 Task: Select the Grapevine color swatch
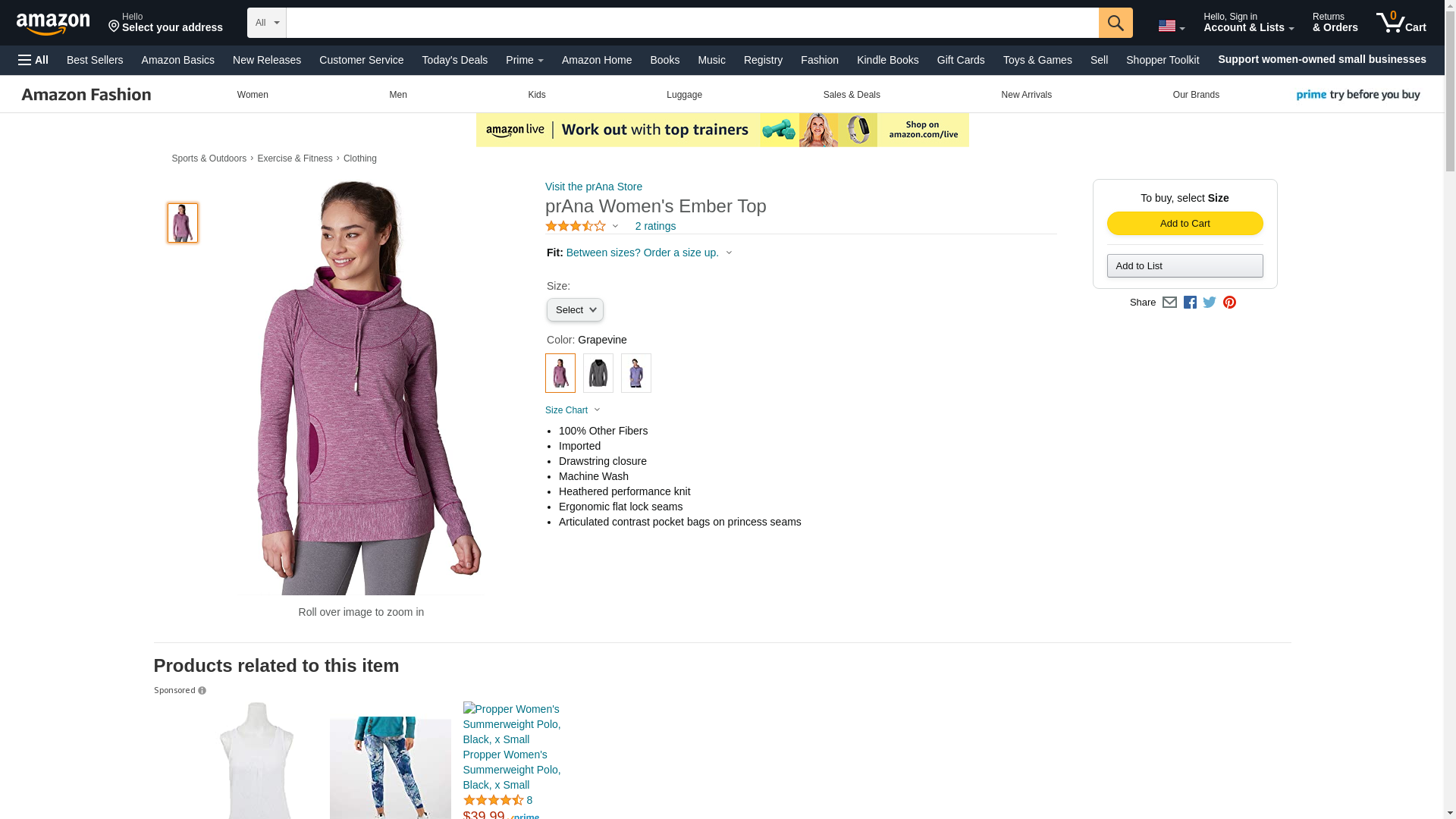coord(560,373)
